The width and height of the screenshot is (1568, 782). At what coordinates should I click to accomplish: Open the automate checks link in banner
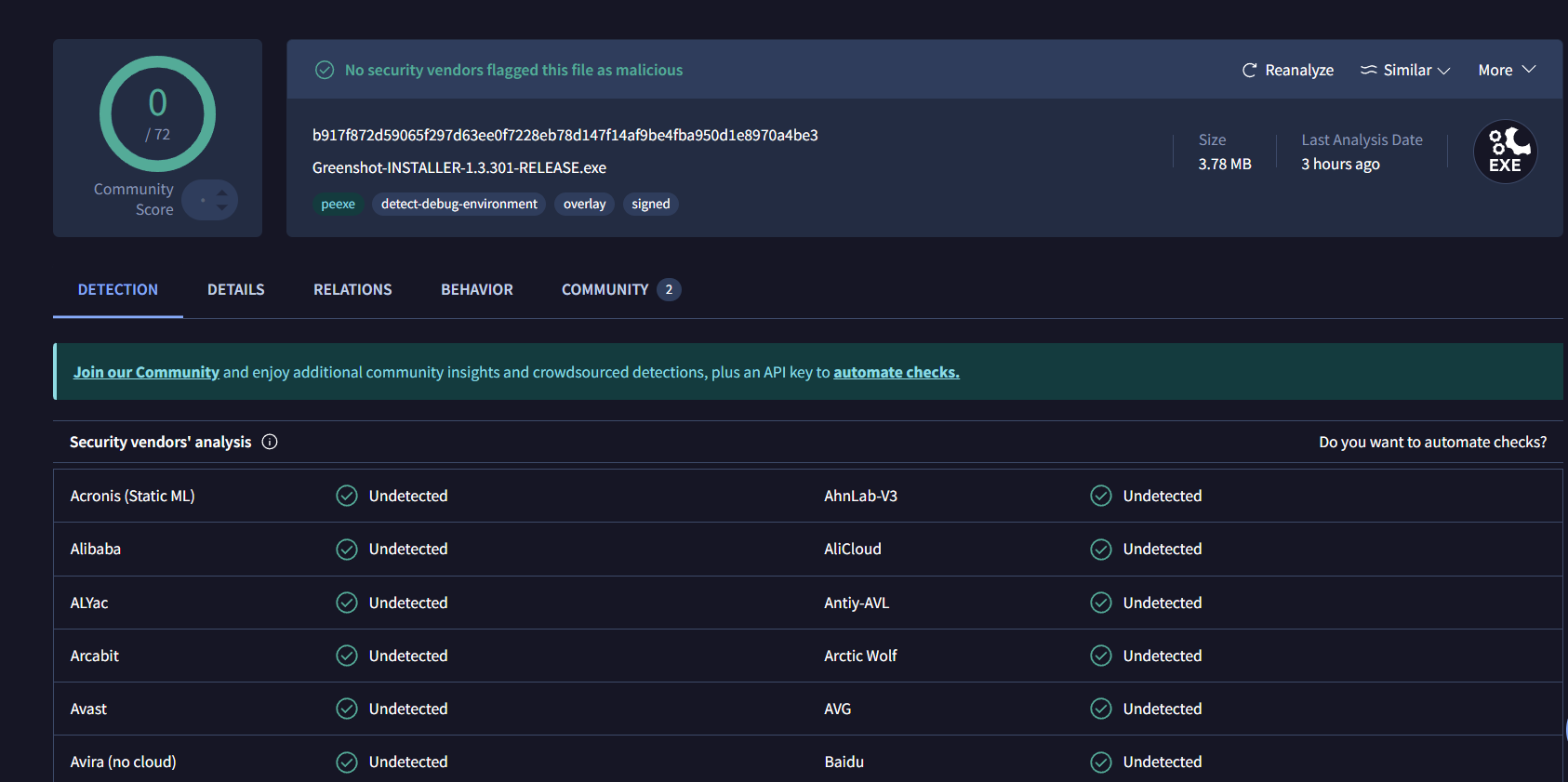896,372
